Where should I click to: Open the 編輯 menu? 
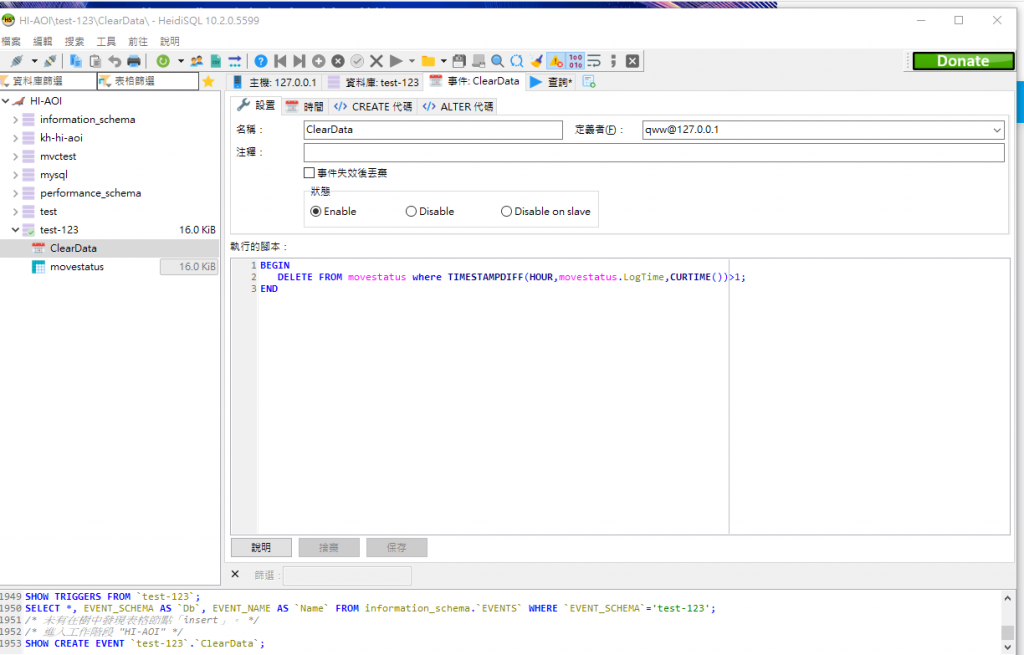click(x=42, y=41)
